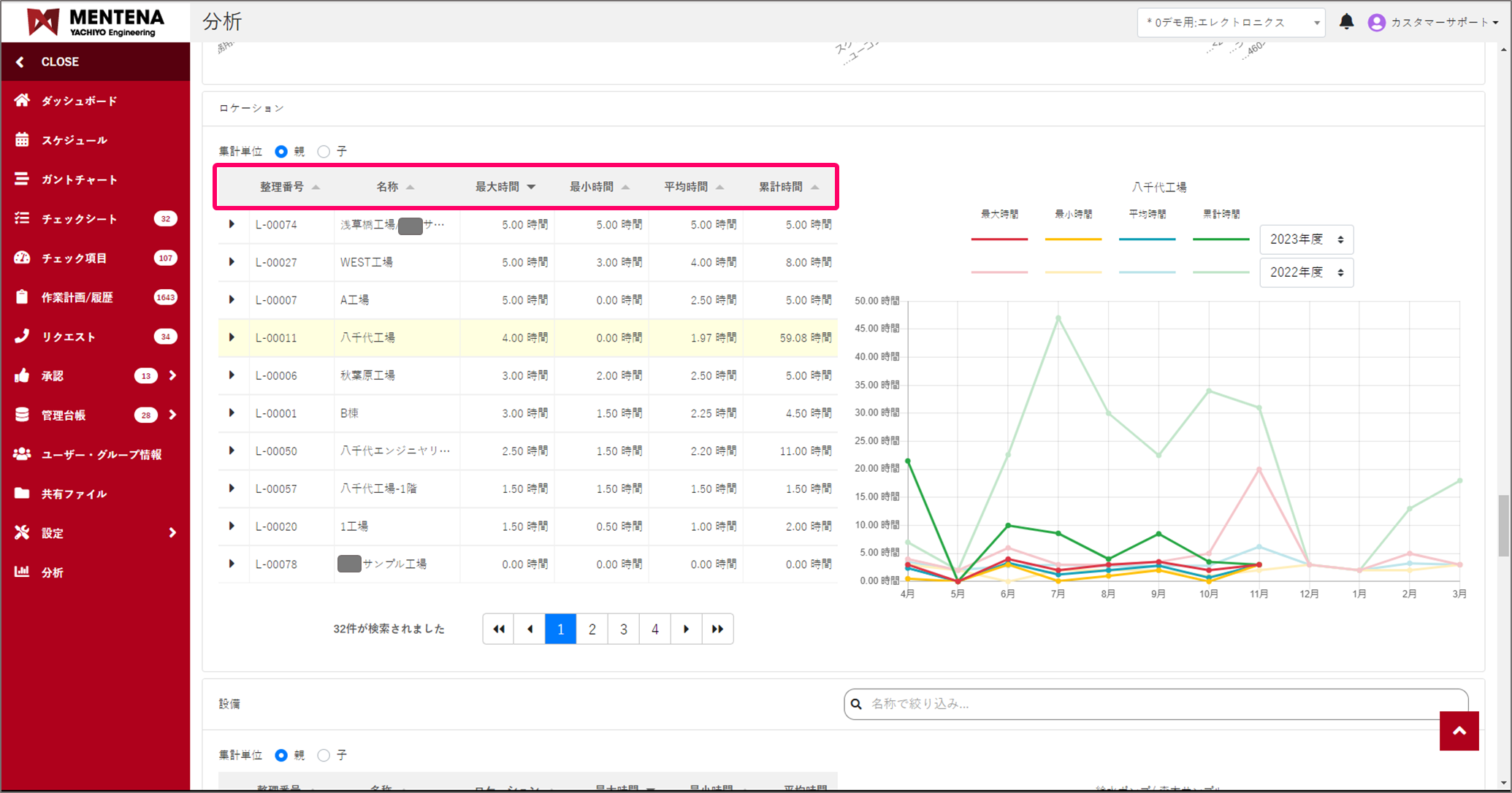The image size is (1512, 793).
Task: Jump to last page of results
Action: (717, 629)
